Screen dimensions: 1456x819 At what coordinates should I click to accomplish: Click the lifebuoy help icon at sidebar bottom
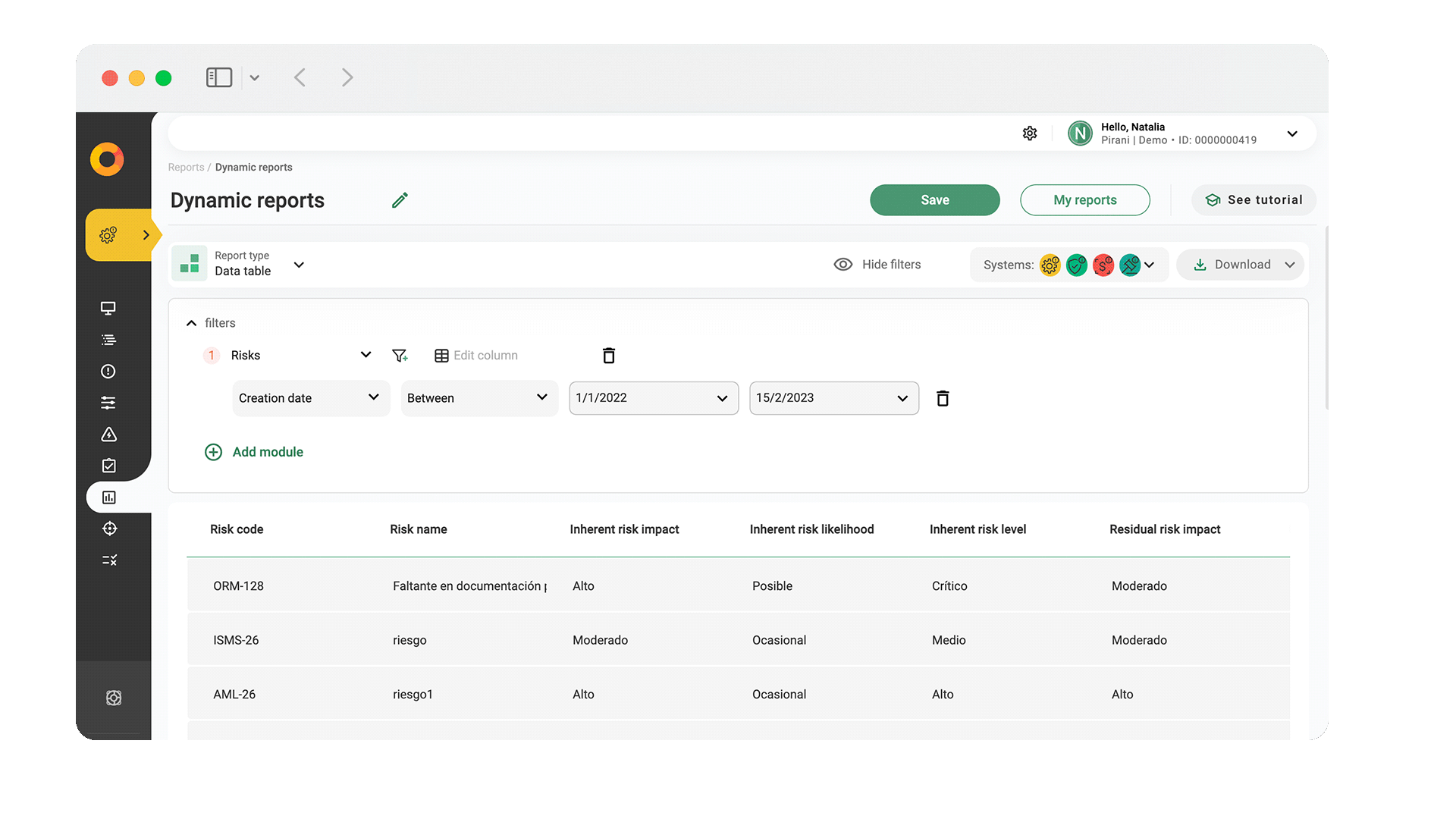coord(113,697)
